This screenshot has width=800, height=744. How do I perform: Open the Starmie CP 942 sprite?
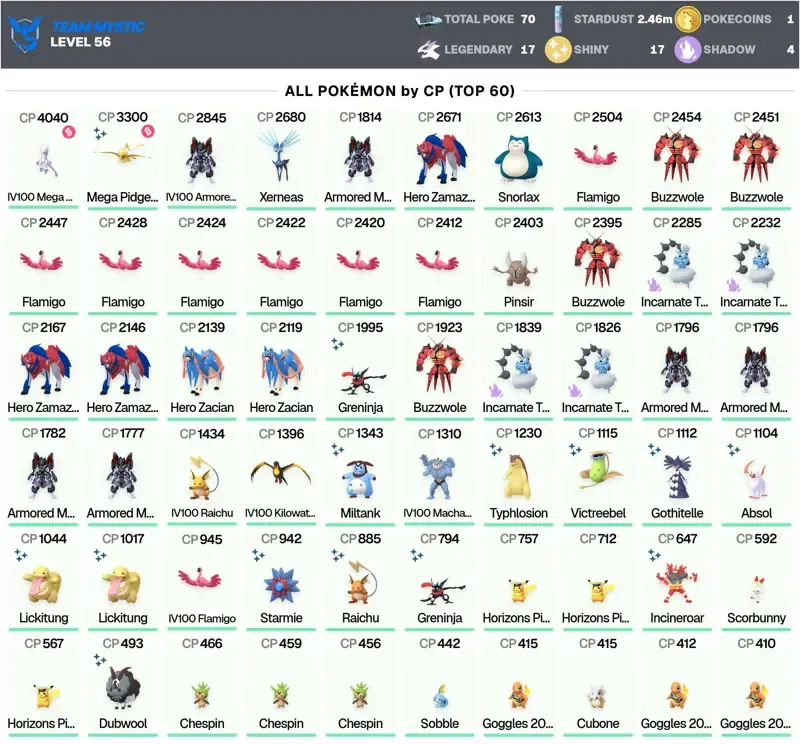click(281, 585)
